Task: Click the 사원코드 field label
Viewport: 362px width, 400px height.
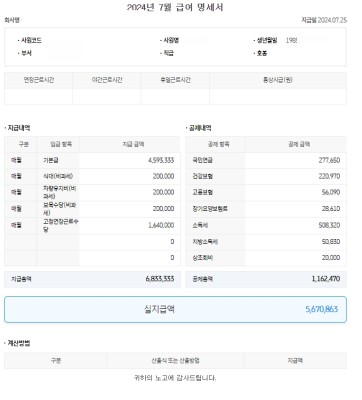Action: 31,40
